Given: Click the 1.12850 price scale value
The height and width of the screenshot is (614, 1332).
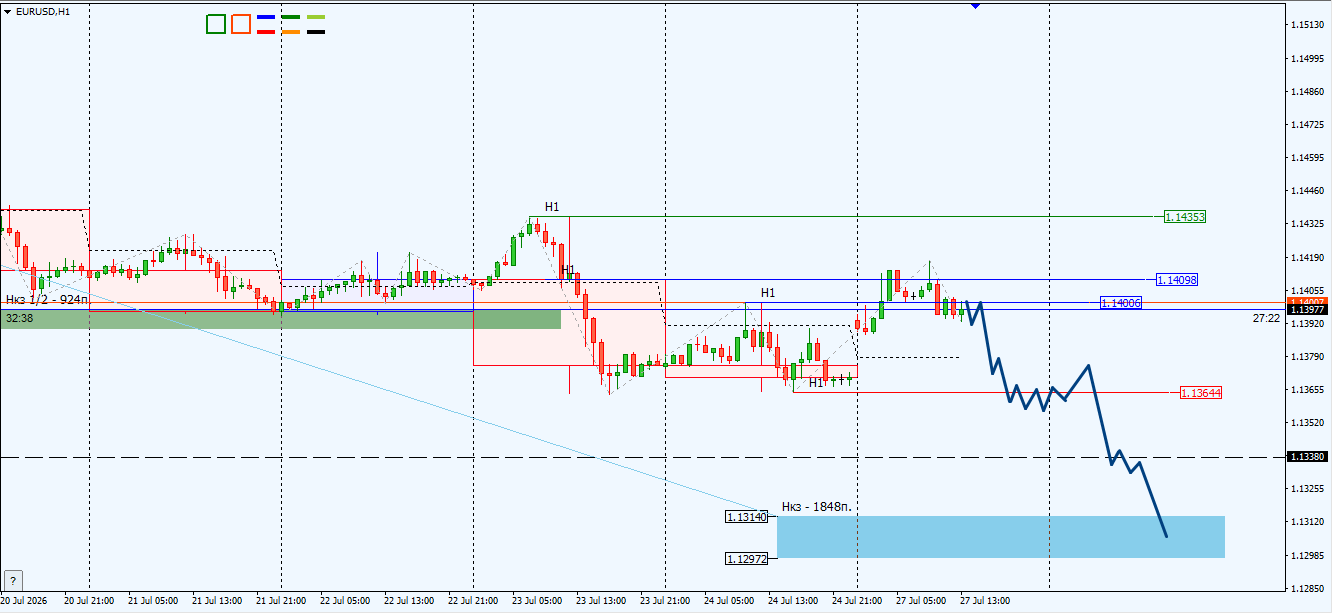Looking at the screenshot, I should click(1308, 588).
